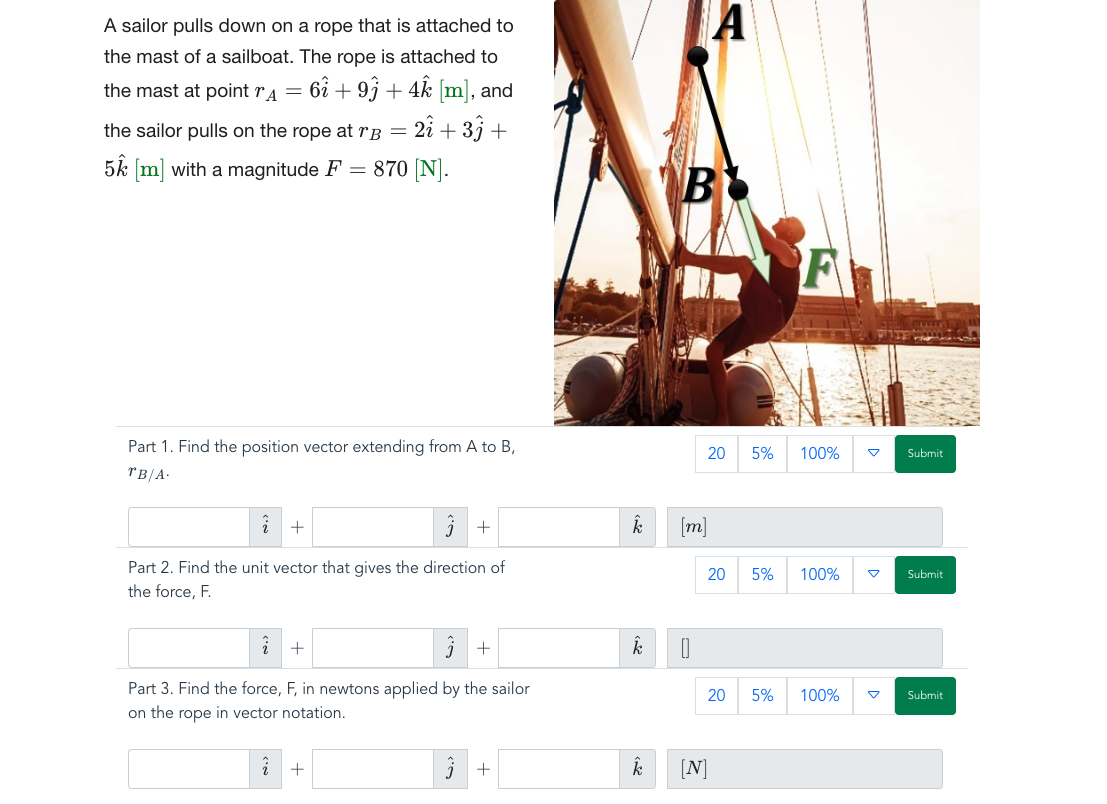Click the sailboat problem illustration image
1107x804 pixels.
click(x=767, y=212)
